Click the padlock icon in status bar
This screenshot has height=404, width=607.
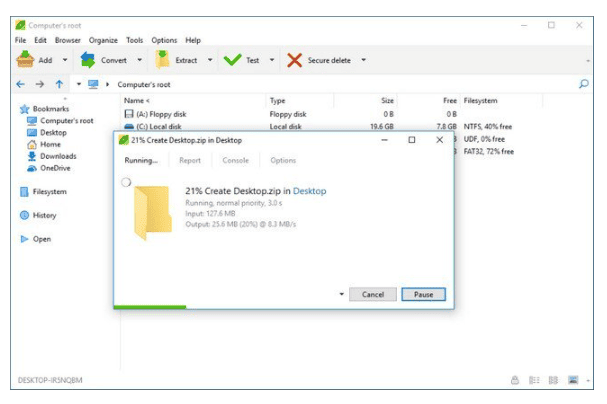(515, 380)
